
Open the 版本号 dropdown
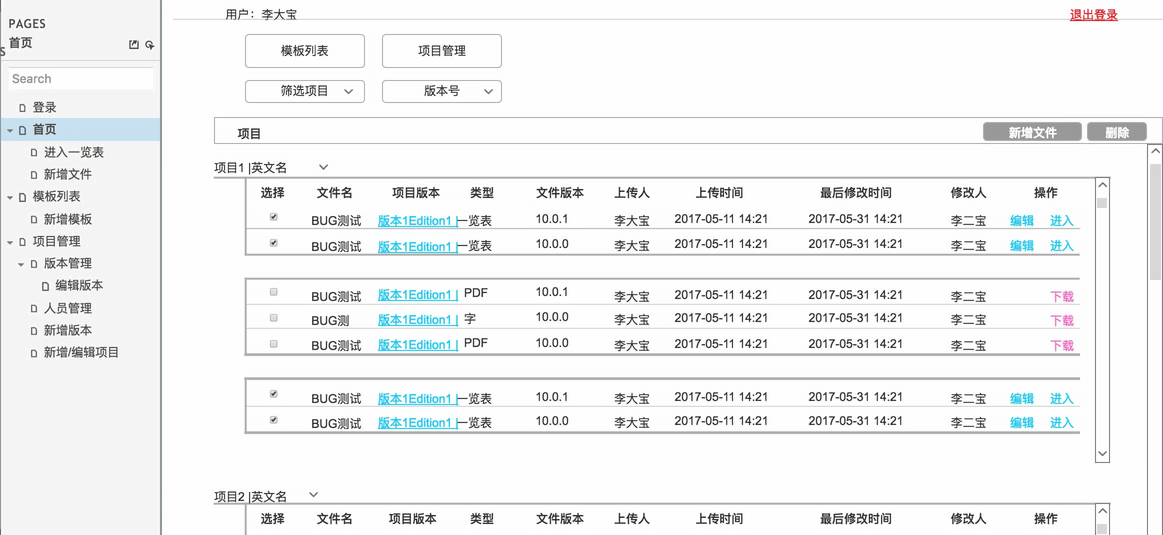(x=442, y=91)
